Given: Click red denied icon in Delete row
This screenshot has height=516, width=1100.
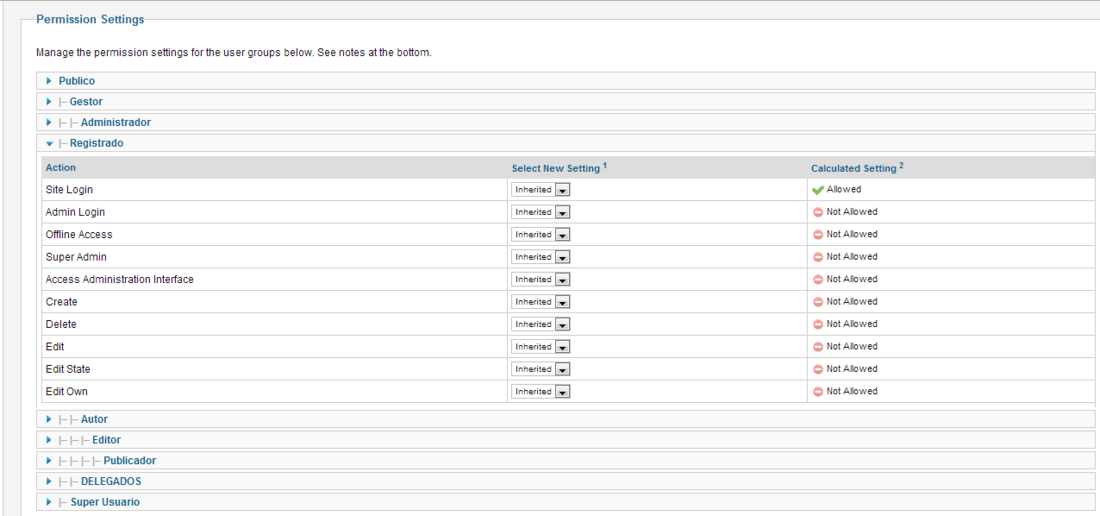Looking at the screenshot, I should click(x=817, y=325).
